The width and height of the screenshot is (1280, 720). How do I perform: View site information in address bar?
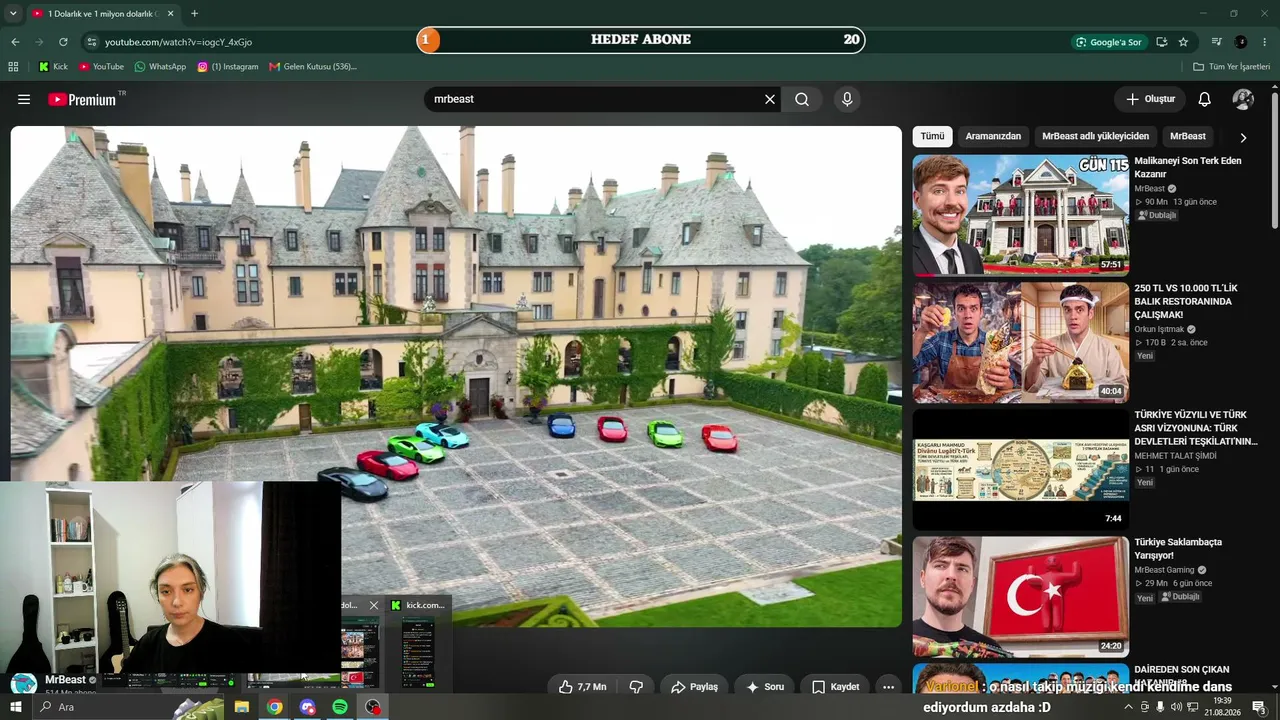pos(92,42)
